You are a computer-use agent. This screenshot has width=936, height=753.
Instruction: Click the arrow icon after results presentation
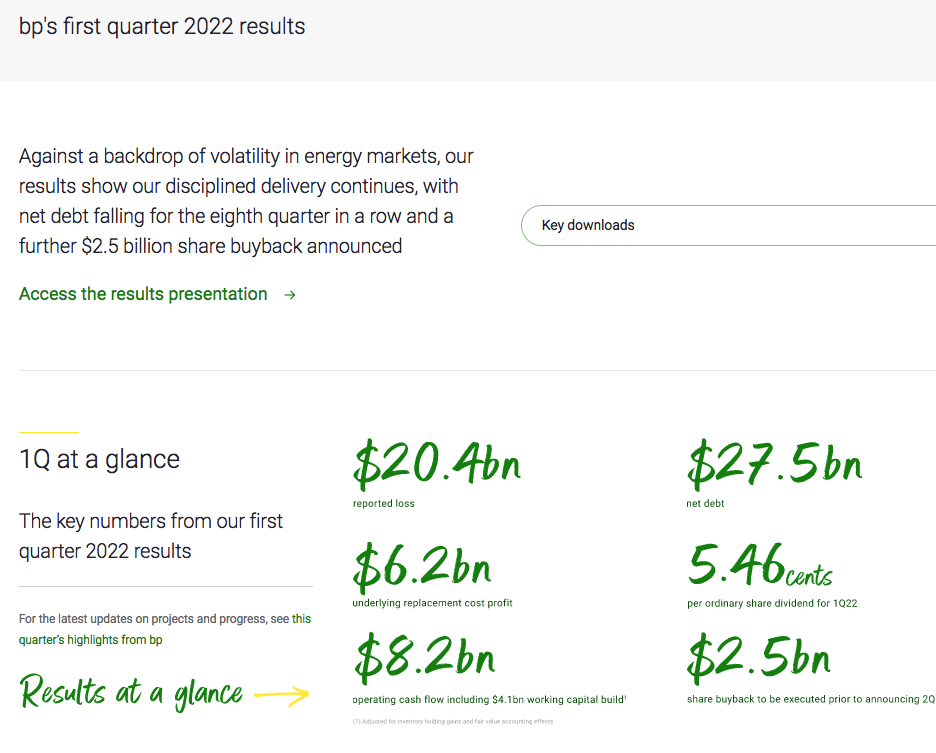[290, 294]
